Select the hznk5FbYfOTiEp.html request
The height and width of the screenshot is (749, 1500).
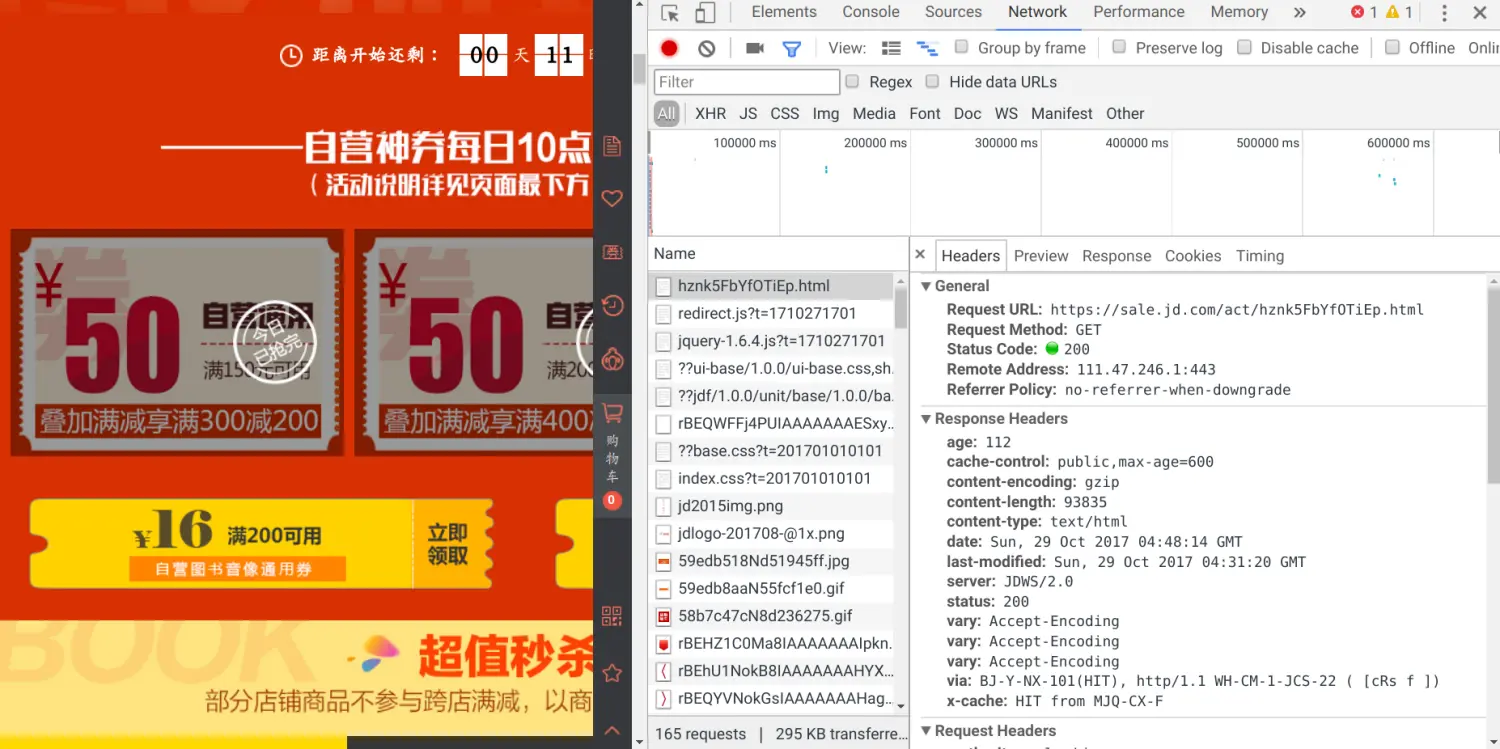pos(771,286)
